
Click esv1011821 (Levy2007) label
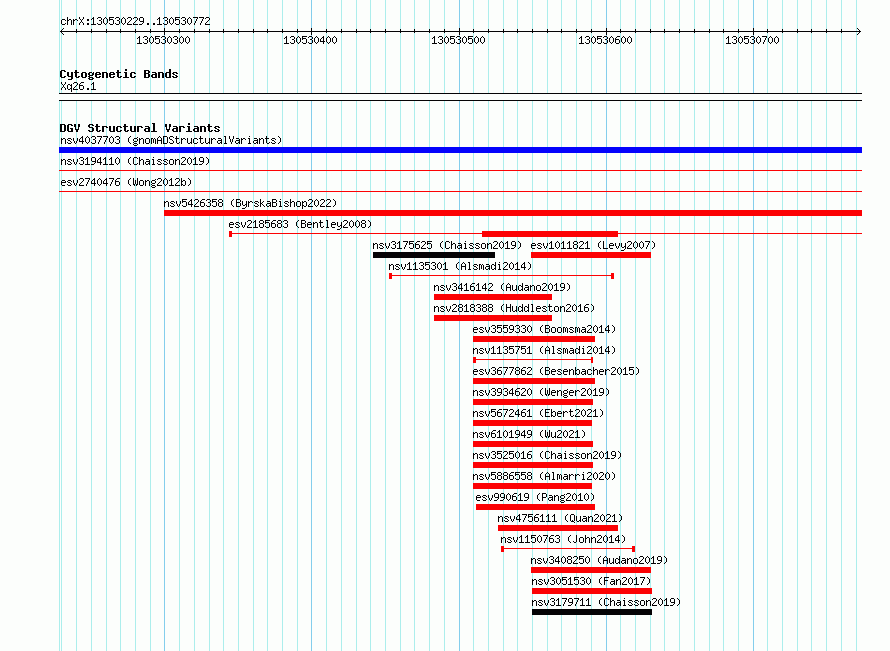tap(593, 245)
